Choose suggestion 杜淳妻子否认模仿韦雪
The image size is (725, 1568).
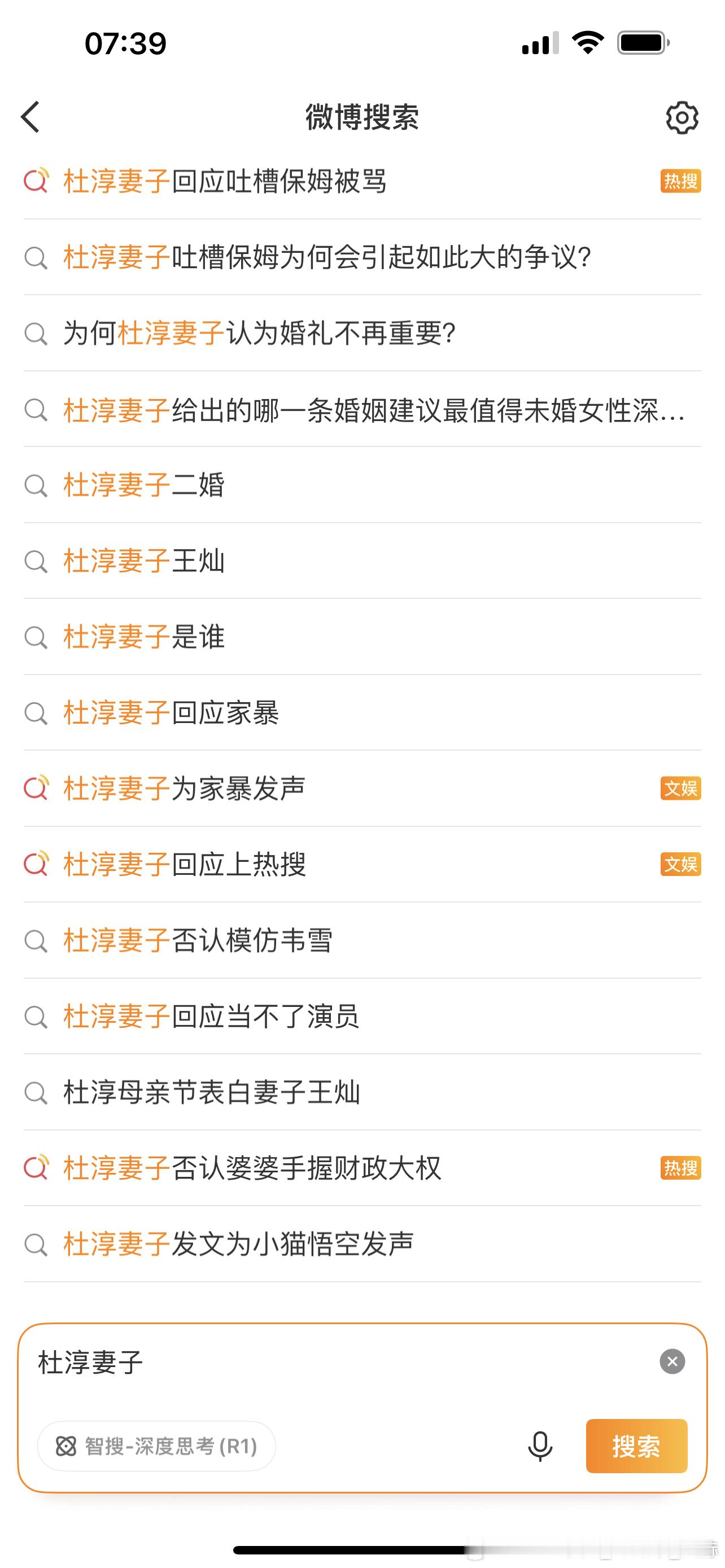(362, 940)
